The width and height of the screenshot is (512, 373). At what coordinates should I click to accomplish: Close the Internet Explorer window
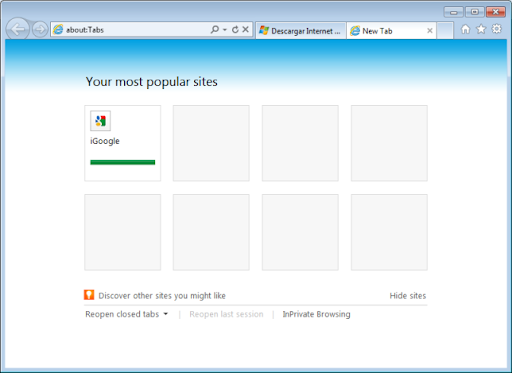click(496, 12)
